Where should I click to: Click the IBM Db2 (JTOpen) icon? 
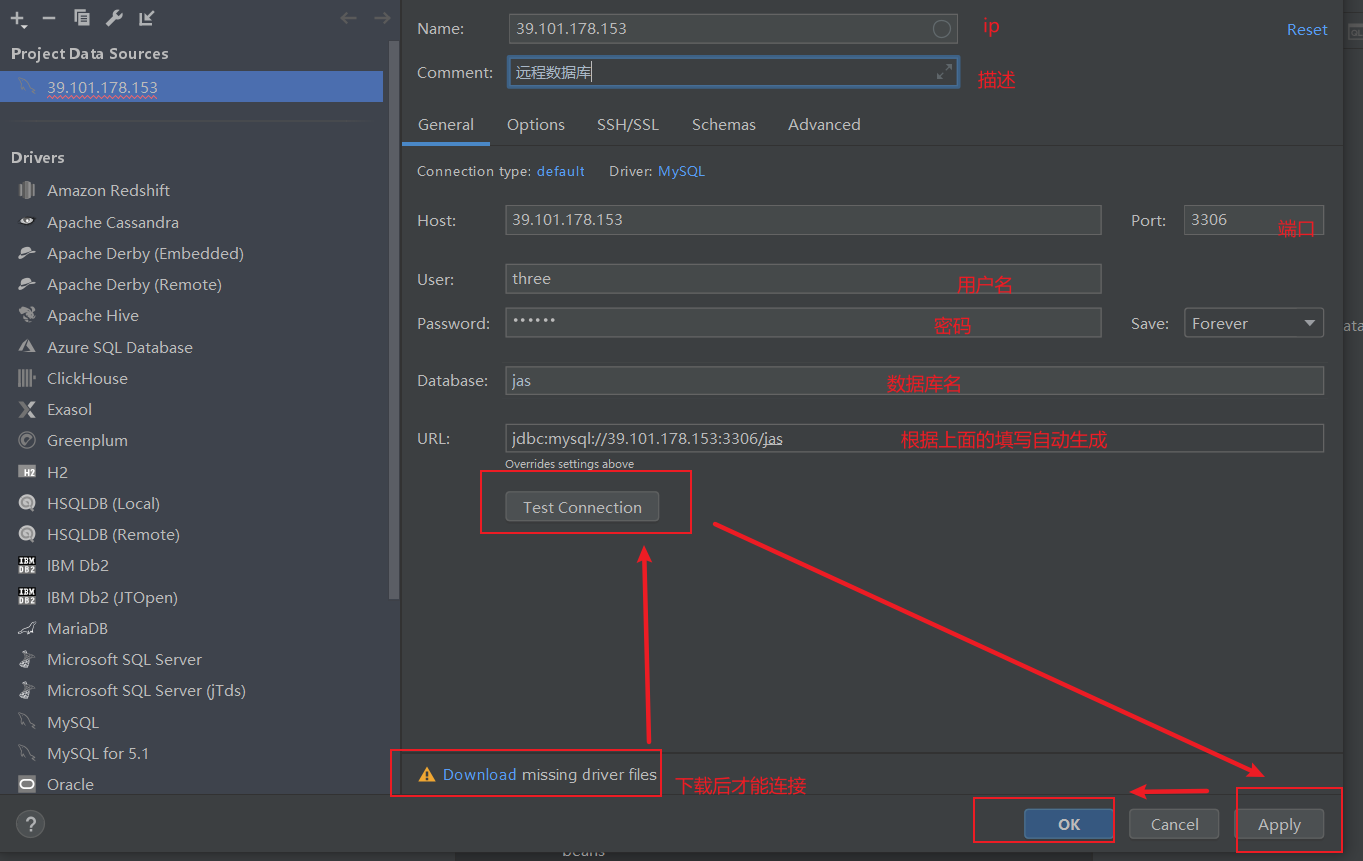pyautogui.click(x=27, y=597)
